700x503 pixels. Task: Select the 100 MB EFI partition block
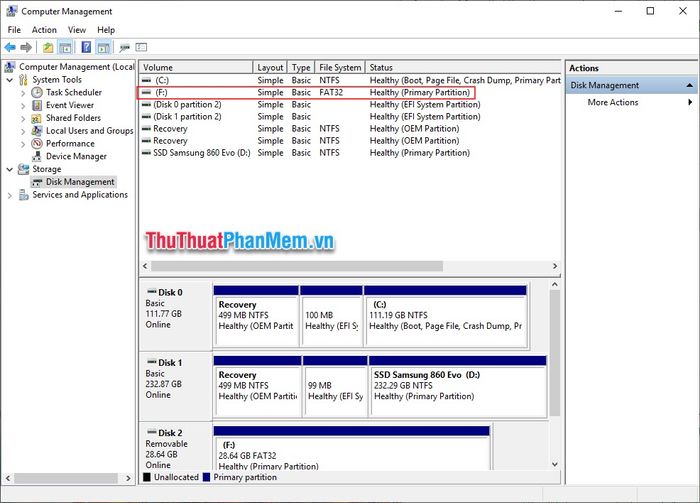click(331, 316)
